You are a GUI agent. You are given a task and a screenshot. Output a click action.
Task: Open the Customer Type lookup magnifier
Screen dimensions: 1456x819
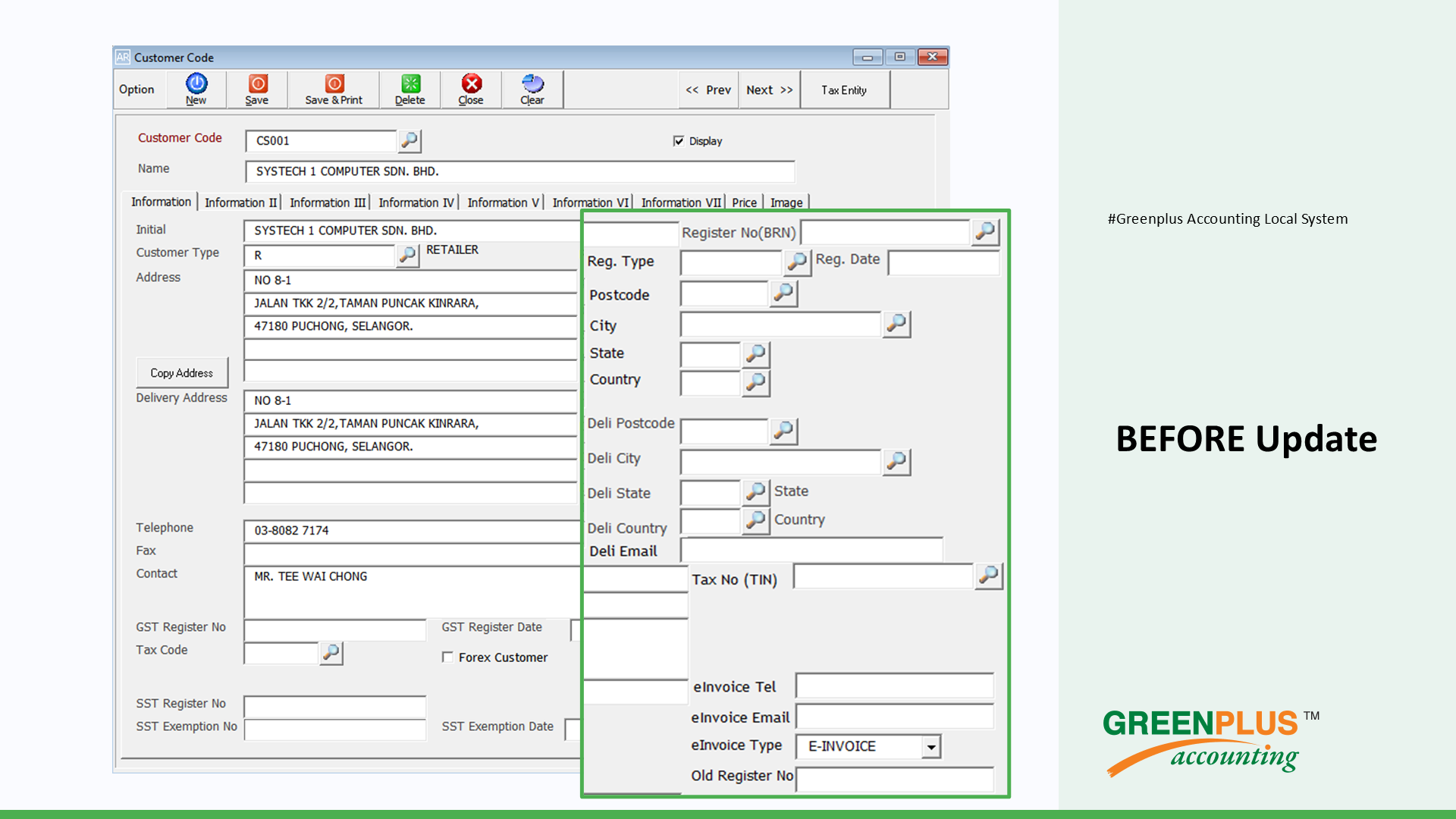tap(408, 255)
